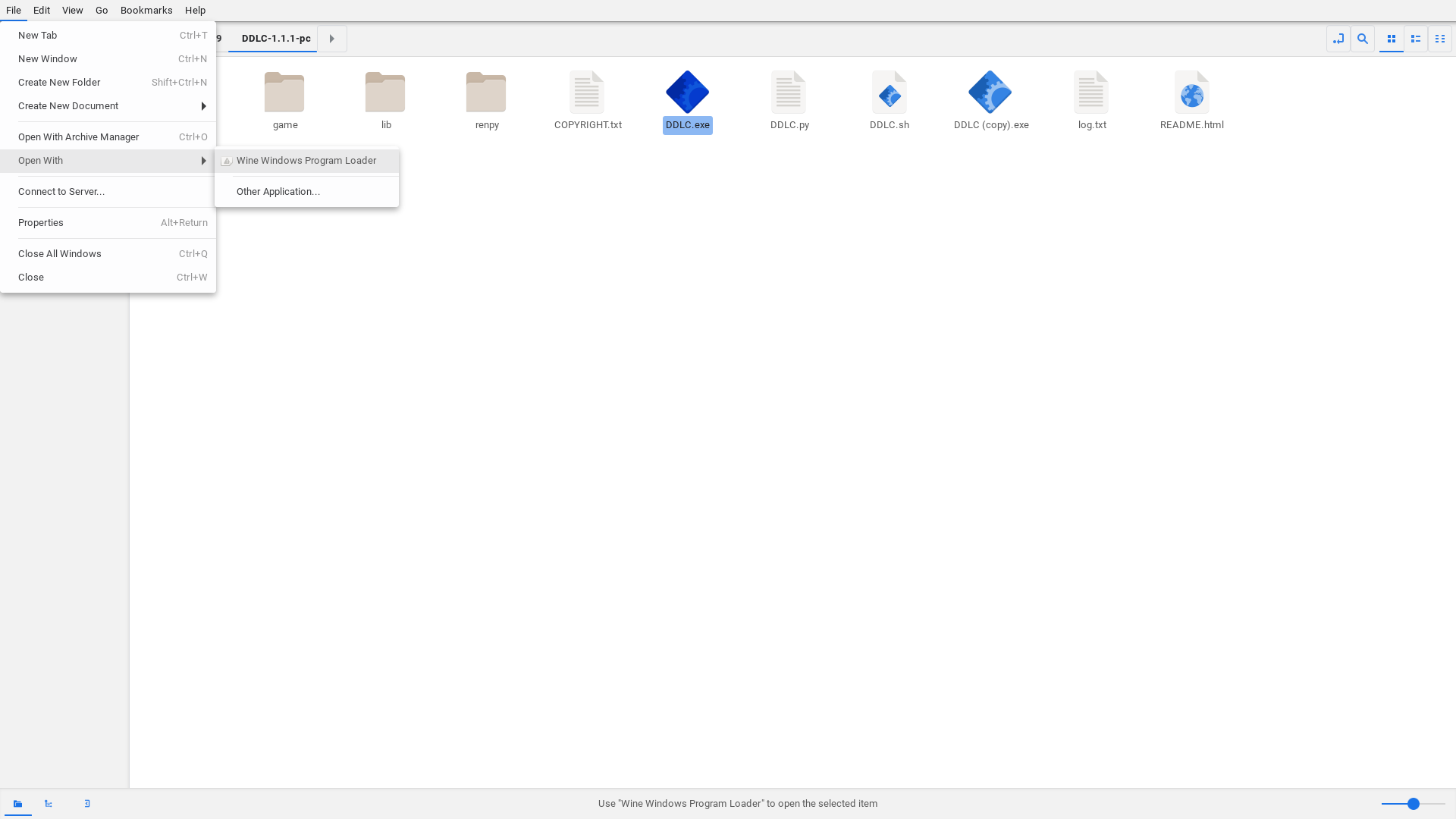
Task: Adjust the zoom slider handle
Action: 1414,804
